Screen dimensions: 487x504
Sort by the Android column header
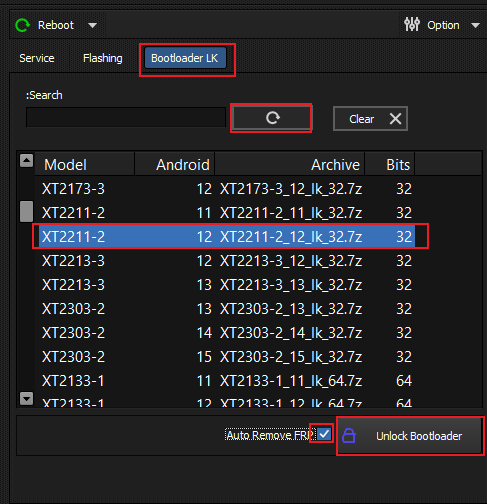(x=175, y=164)
